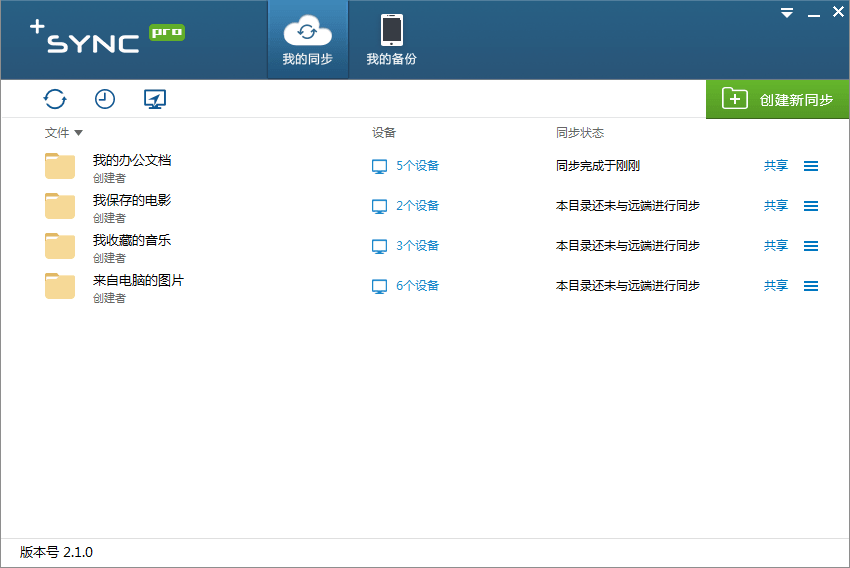This screenshot has width=850, height=568.
Task: Open 2个设备 link for 我保存的电影
Action: pyautogui.click(x=417, y=206)
